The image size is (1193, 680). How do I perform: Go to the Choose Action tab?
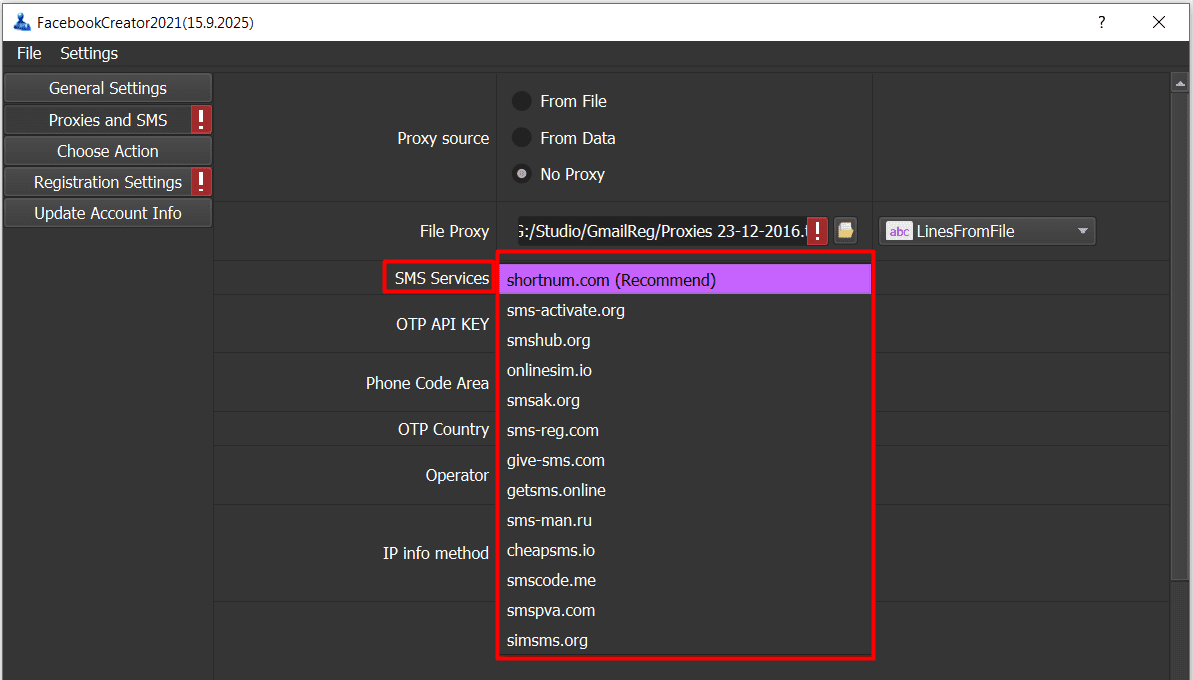[108, 151]
